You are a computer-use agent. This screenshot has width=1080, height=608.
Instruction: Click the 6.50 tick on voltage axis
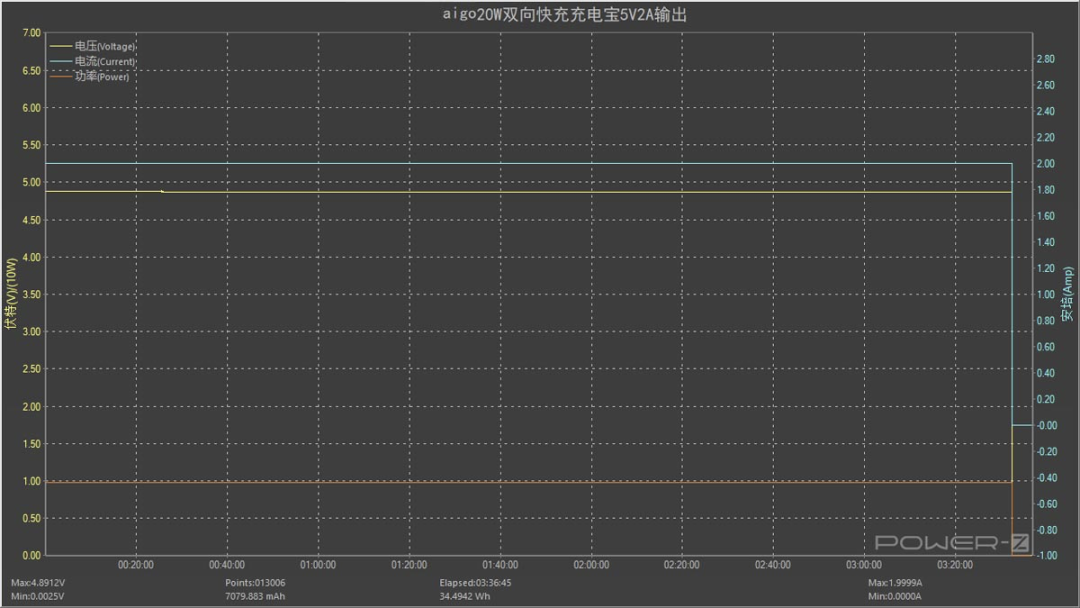coord(32,70)
